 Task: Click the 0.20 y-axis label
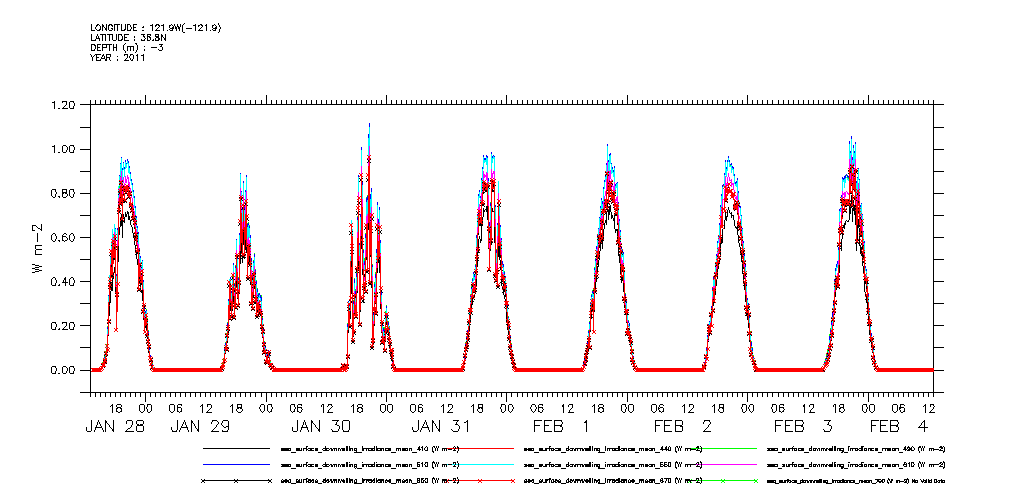click(63, 326)
